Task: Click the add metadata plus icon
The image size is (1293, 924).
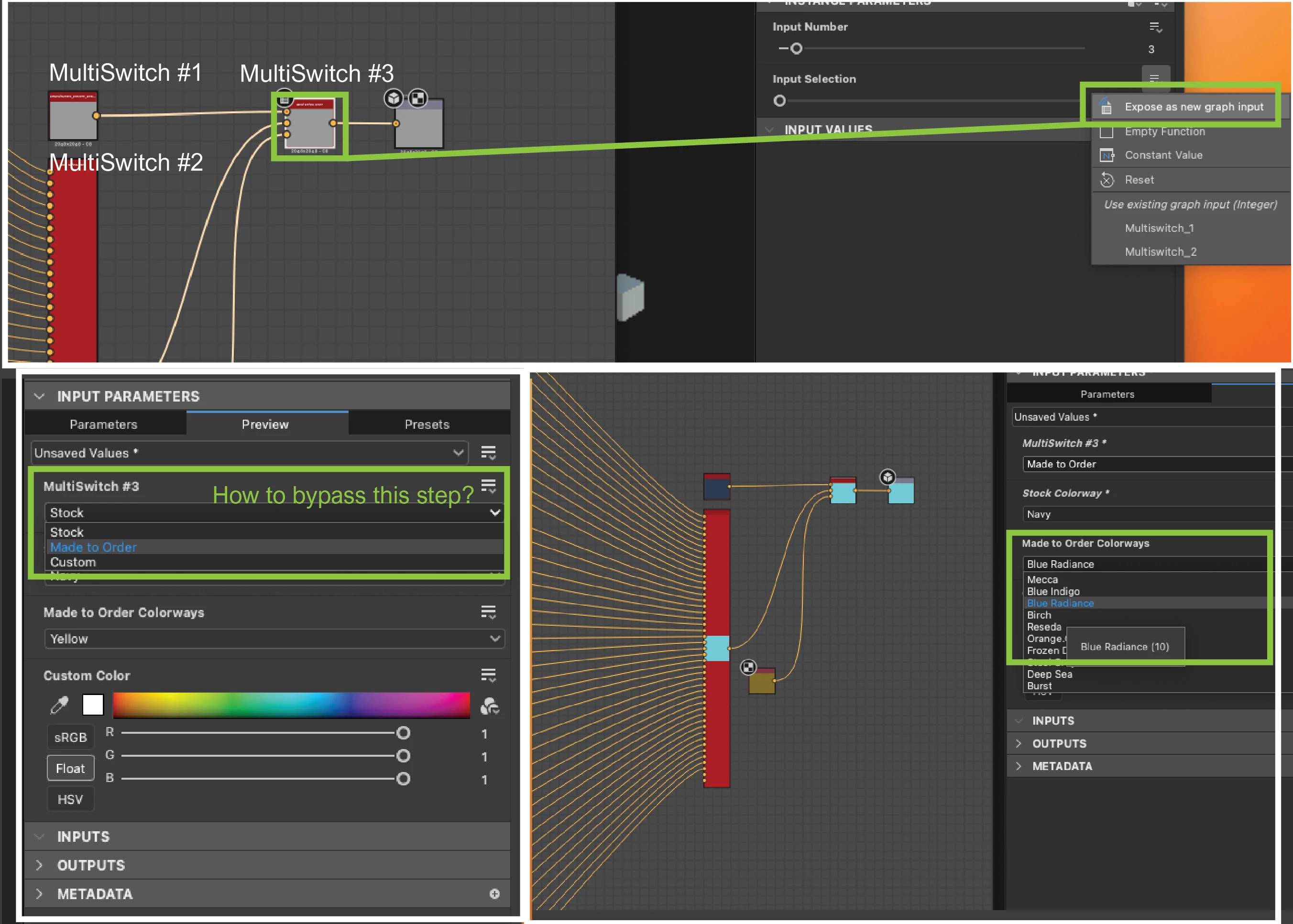Action: tap(494, 894)
